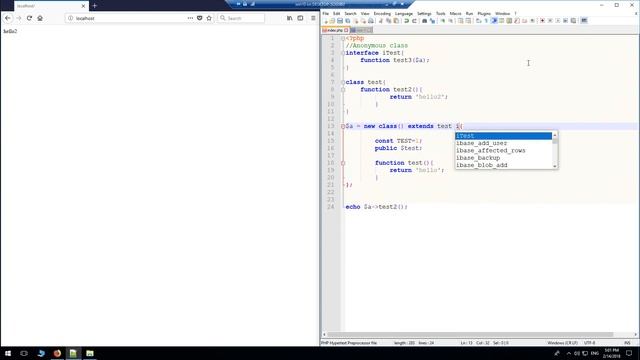Image resolution: width=640 pixels, height=360 pixels.
Task: Open Firefox page actions three-dot menu
Action: [x=190, y=18]
